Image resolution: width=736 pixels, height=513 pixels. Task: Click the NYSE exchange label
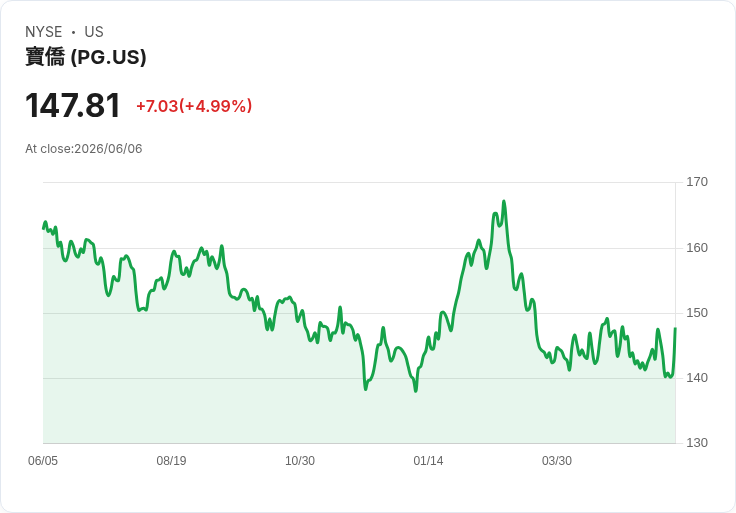point(44,32)
